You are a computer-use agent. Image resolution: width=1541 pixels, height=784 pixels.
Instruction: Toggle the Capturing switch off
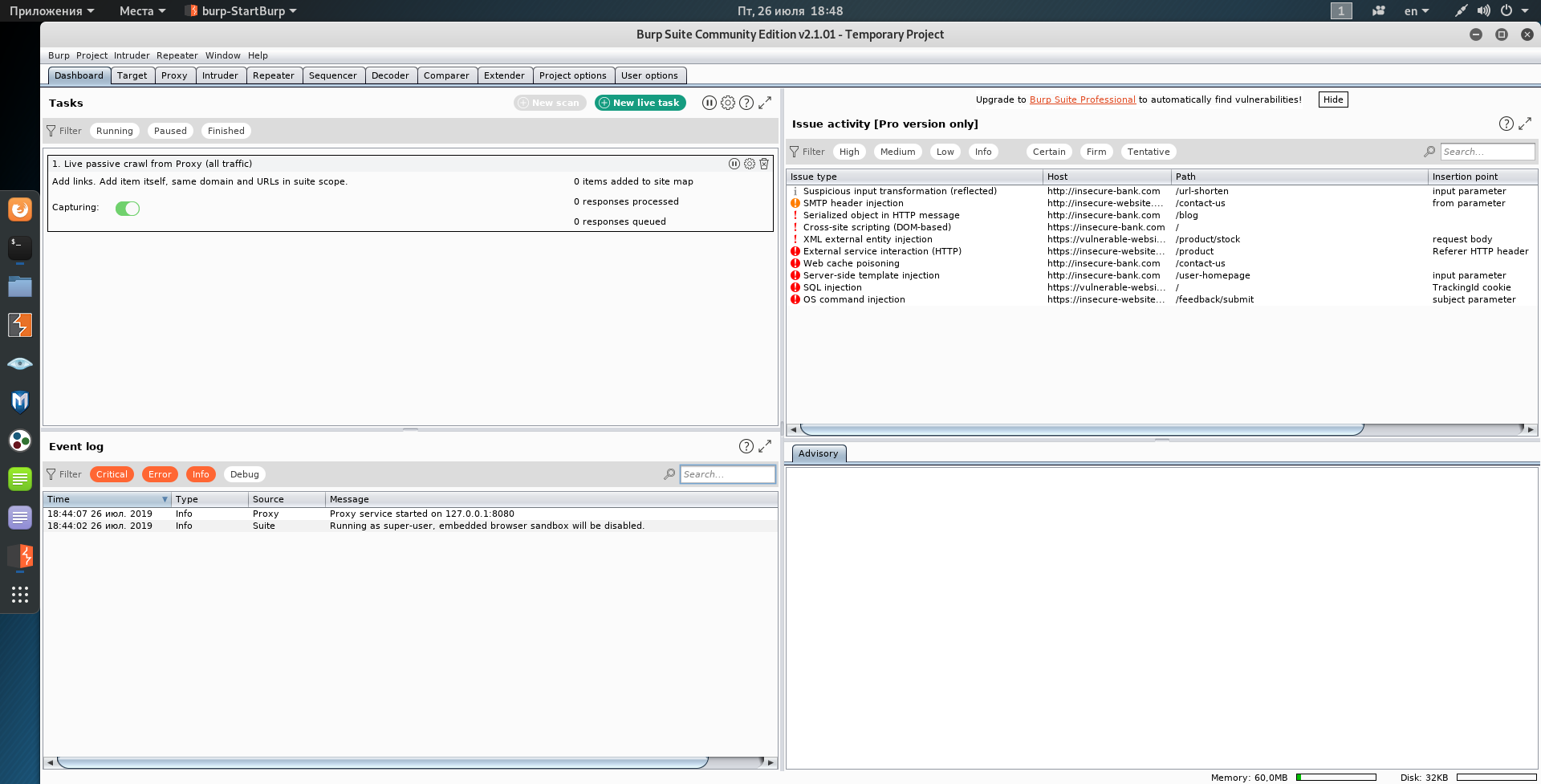point(128,209)
